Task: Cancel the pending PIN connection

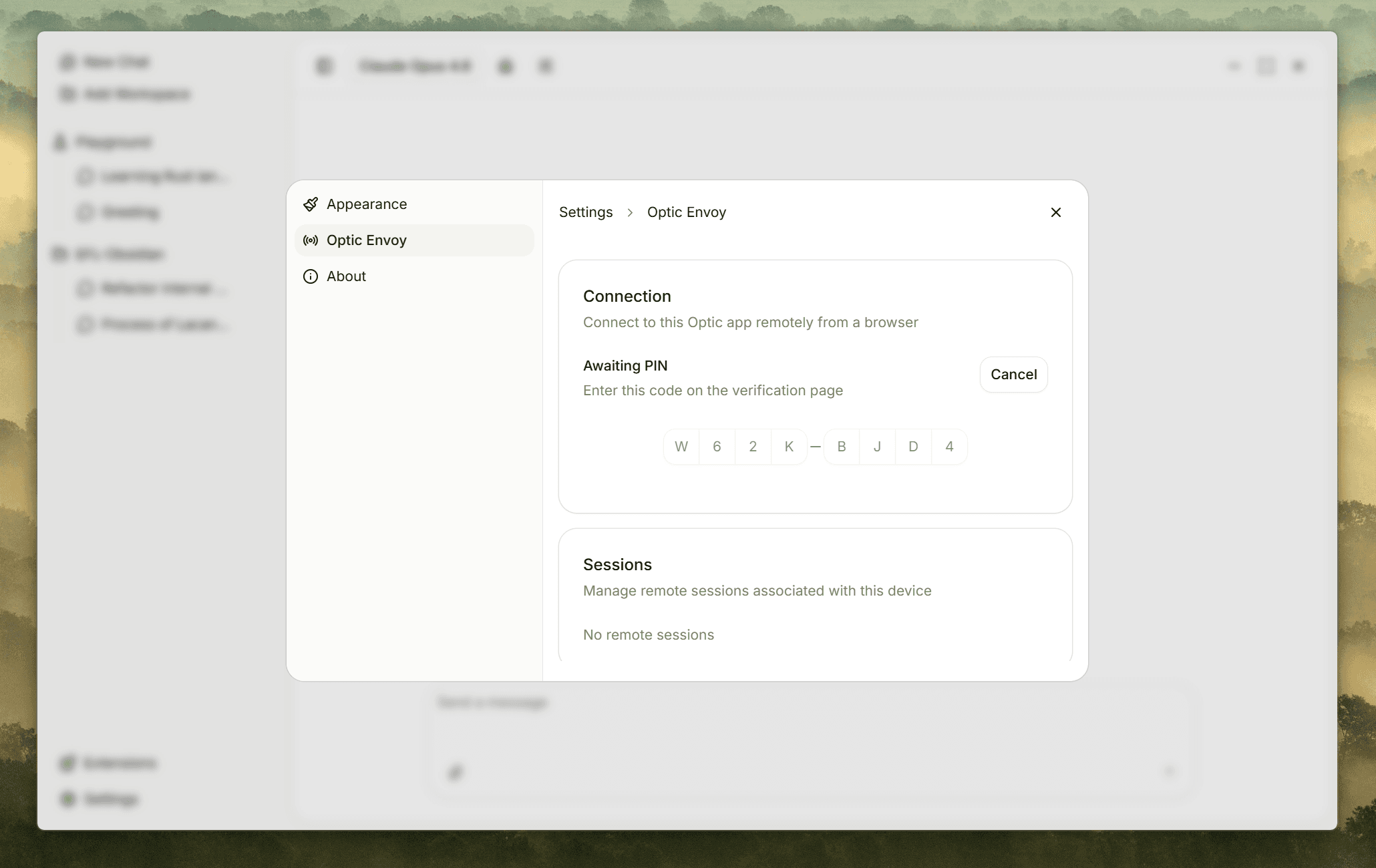Action: click(1013, 375)
